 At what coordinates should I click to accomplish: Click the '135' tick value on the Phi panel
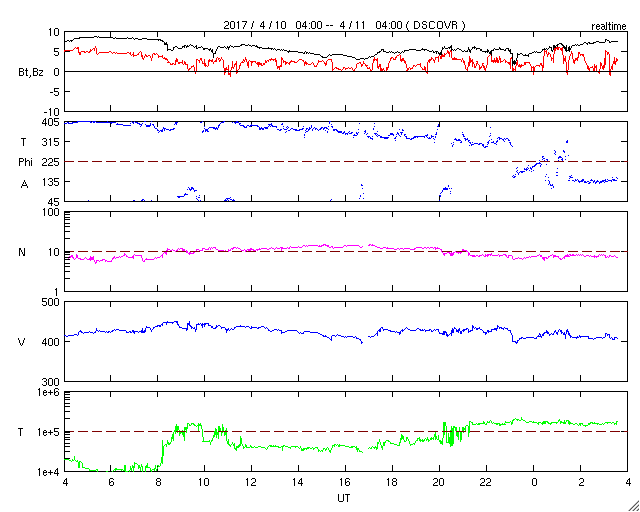(x=51, y=181)
